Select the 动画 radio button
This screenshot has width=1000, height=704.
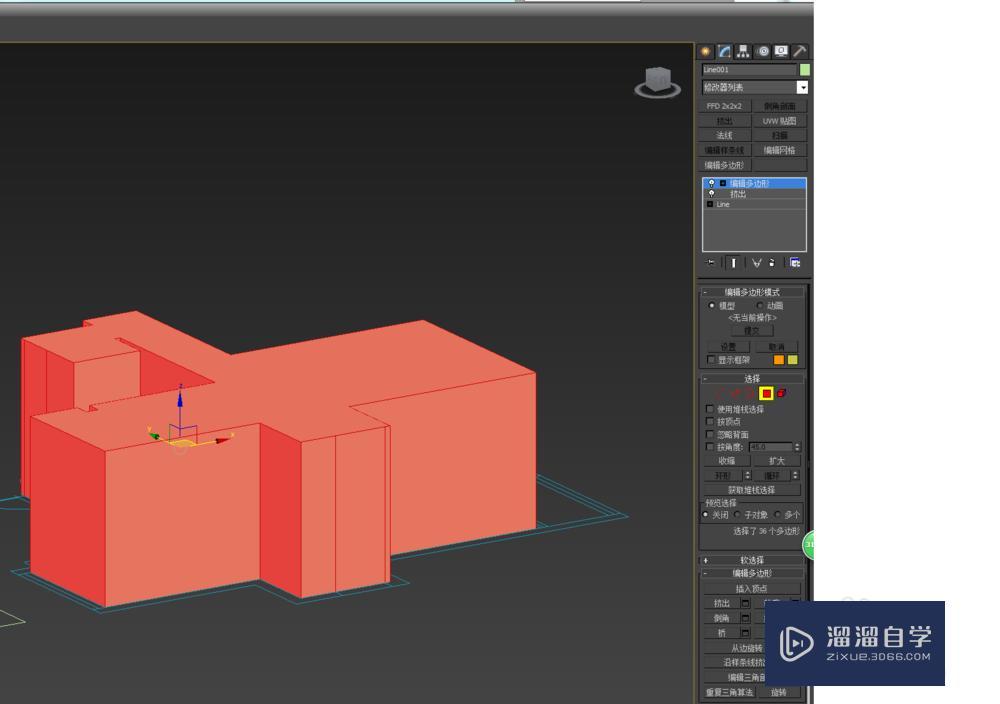760,305
